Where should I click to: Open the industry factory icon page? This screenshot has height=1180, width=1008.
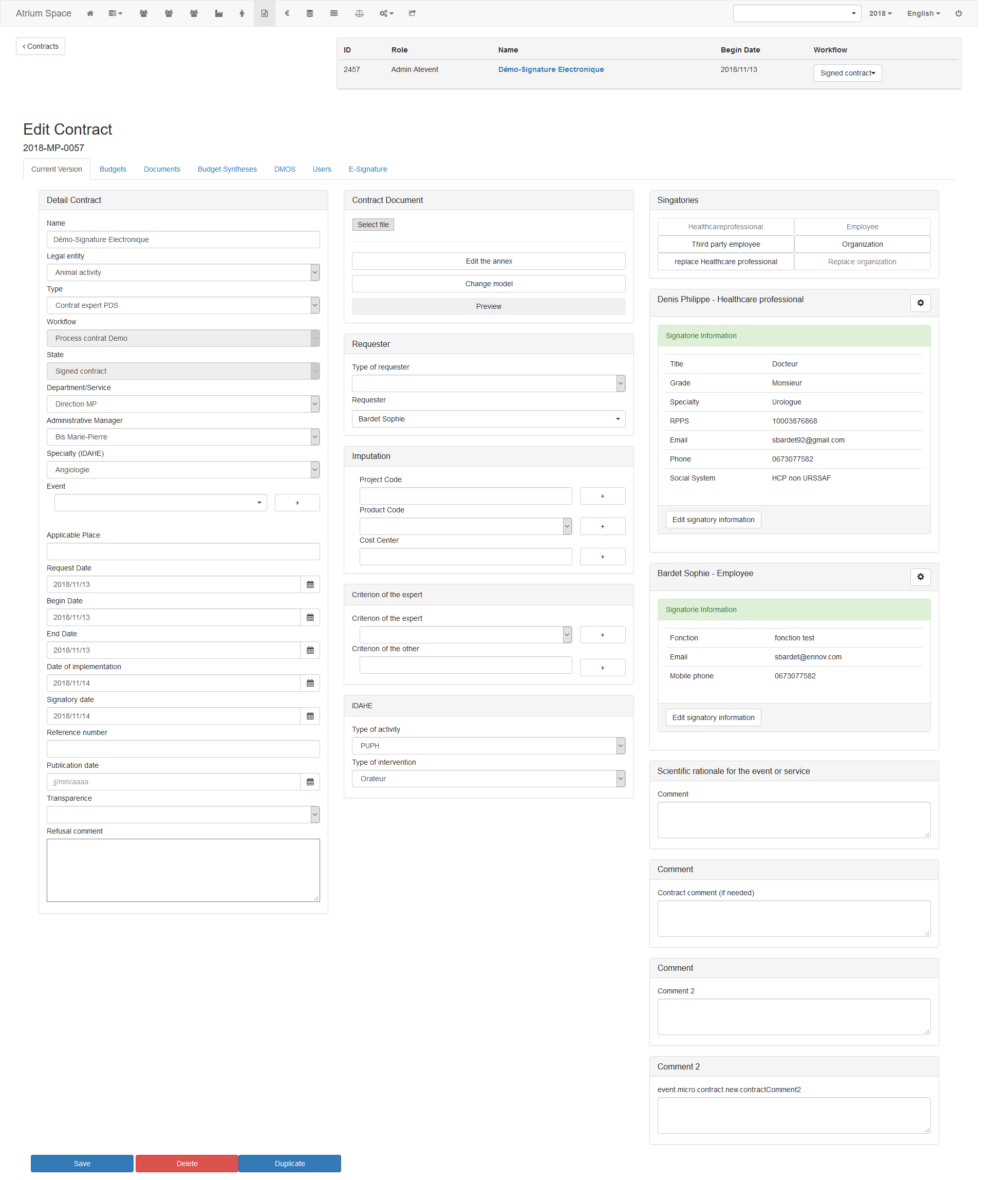(218, 13)
